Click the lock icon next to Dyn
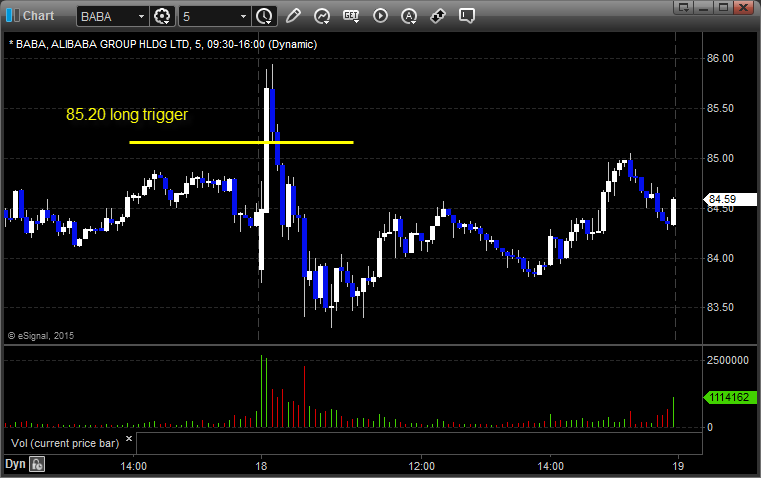 [37, 464]
